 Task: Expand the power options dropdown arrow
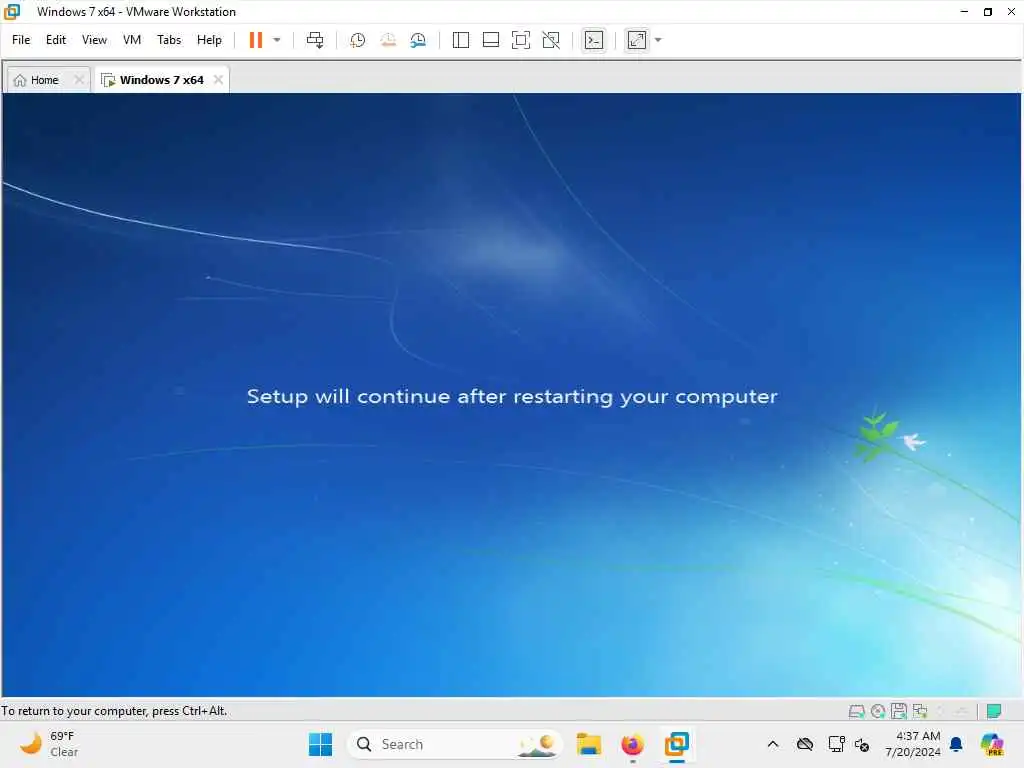[277, 40]
